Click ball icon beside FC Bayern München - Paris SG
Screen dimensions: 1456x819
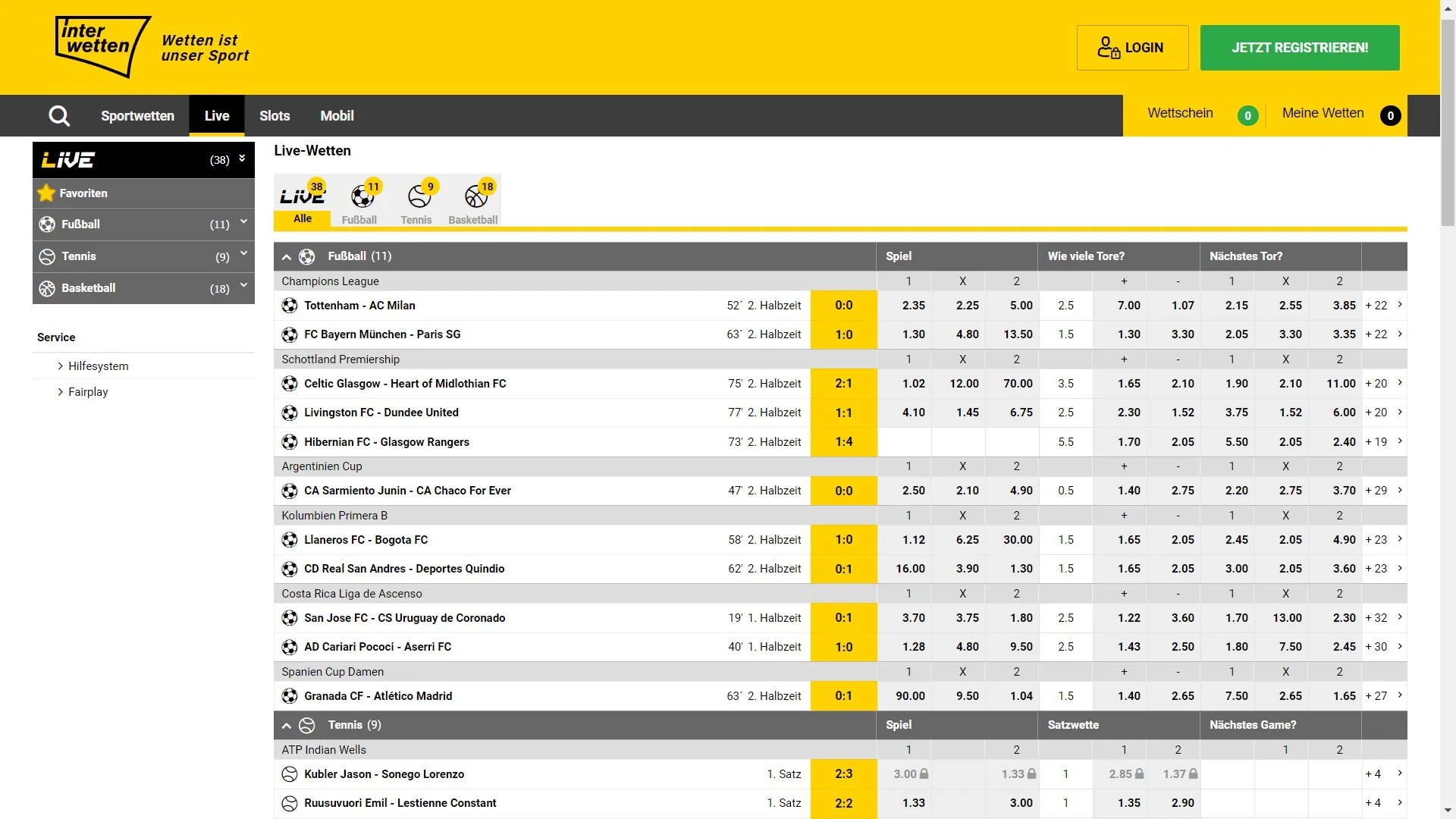click(x=290, y=334)
